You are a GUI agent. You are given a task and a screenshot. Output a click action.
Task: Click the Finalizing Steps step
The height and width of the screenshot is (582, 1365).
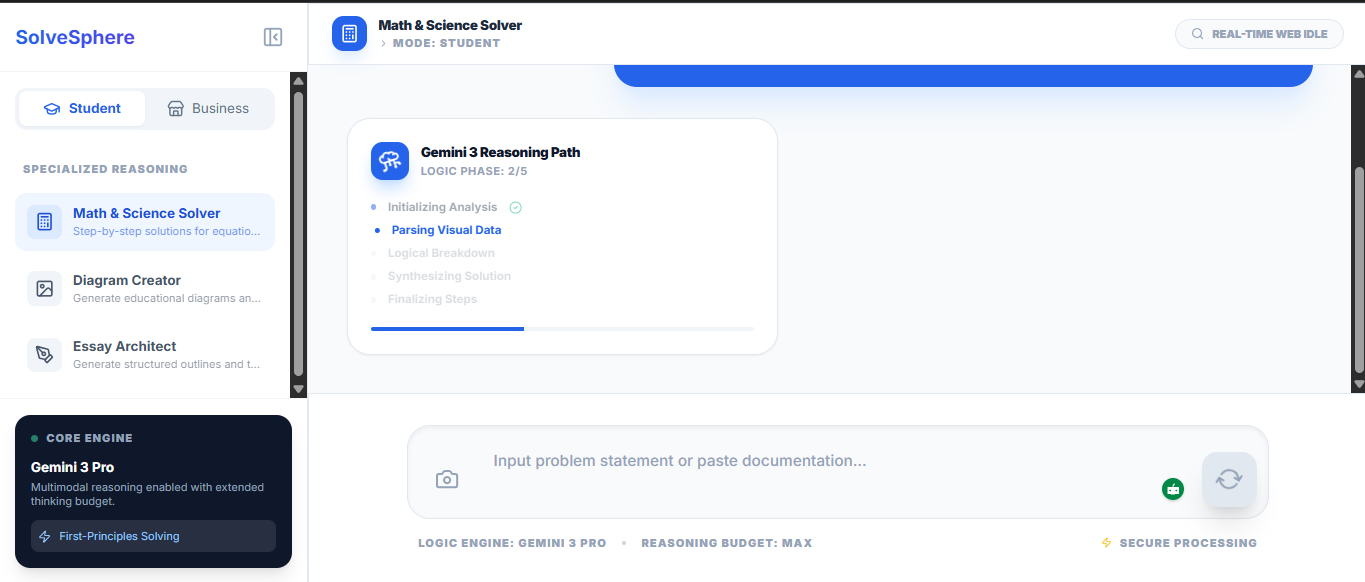point(432,299)
